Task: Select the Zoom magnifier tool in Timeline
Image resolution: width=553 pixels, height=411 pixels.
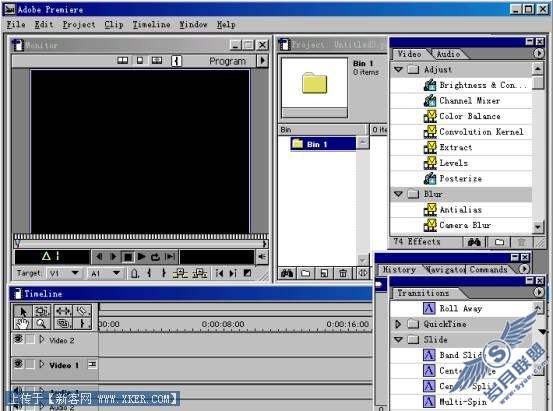Action: point(41,323)
